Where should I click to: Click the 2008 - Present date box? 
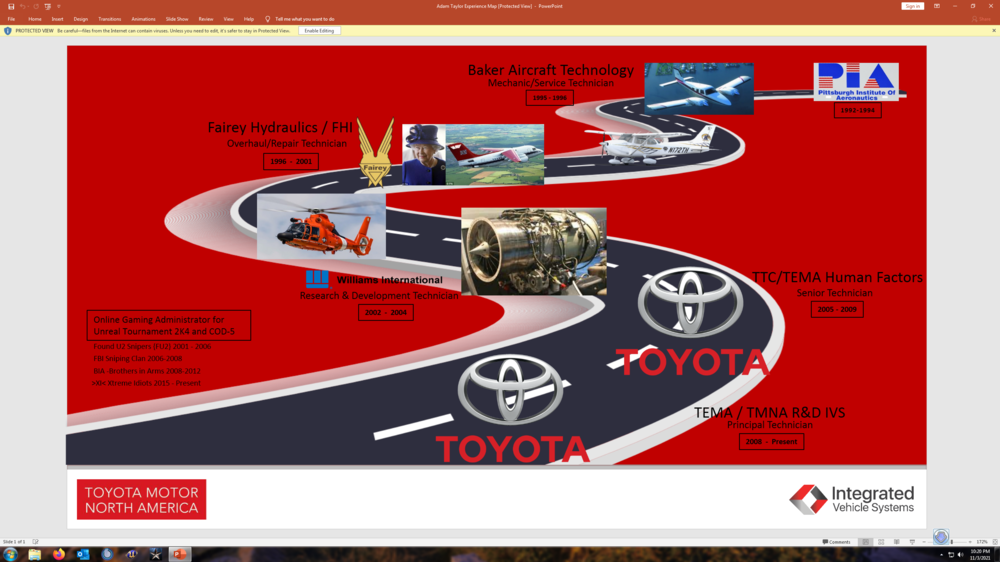point(771,441)
